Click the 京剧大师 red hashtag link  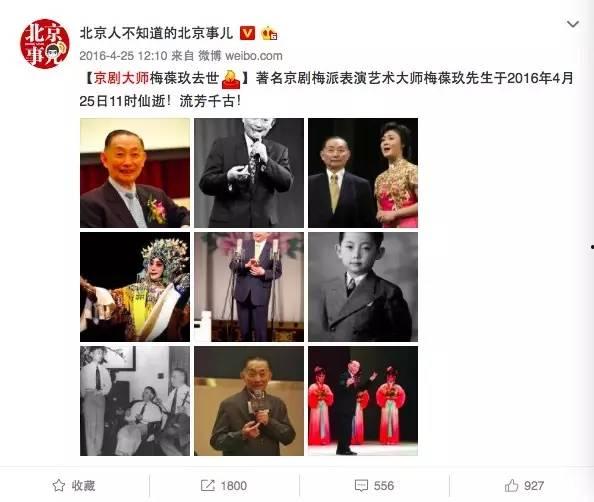pos(121,78)
